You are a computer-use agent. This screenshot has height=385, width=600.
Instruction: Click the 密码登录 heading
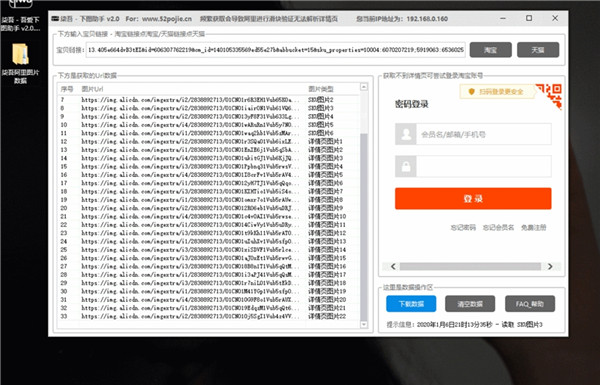coord(412,104)
